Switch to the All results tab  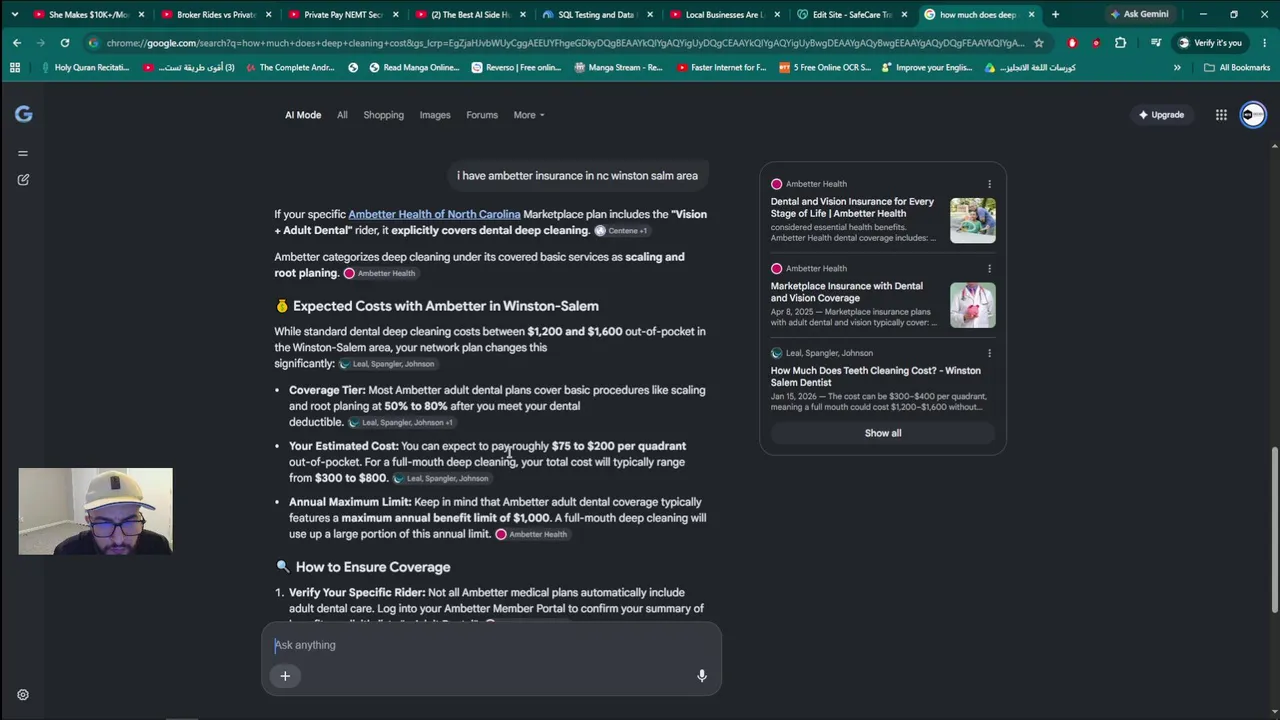pyautogui.click(x=342, y=115)
